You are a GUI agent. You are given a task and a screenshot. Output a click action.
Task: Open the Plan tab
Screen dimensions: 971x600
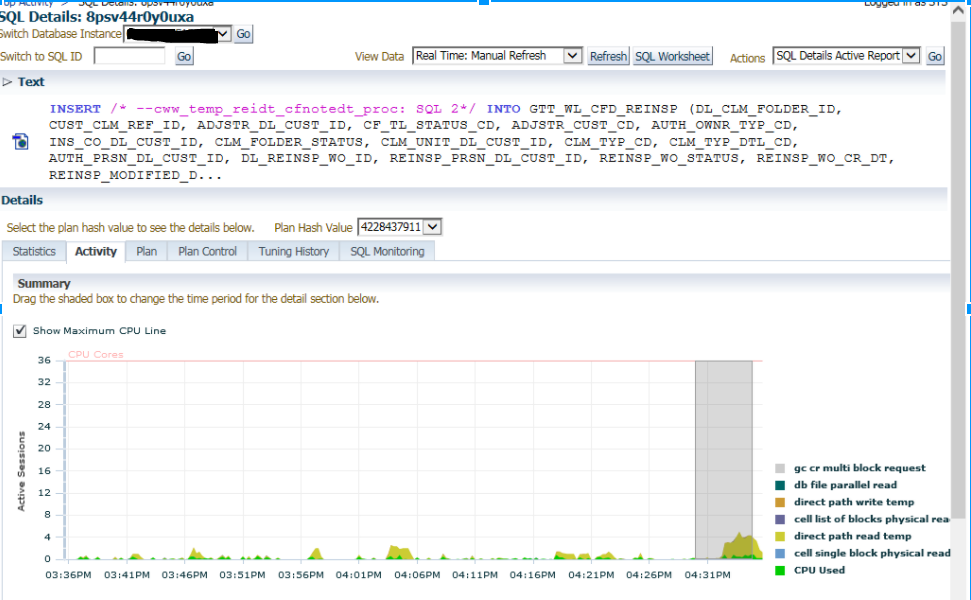tap(146, 251)
